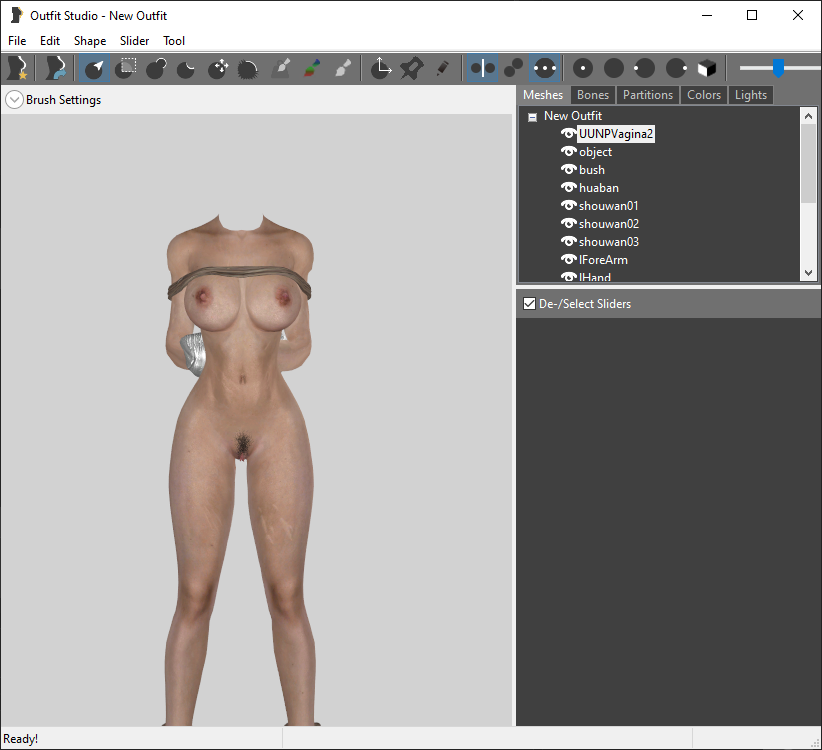Select the lForeArm mesh name
The width and height of the screenshot is (822, 750).
tap(603, 260)
